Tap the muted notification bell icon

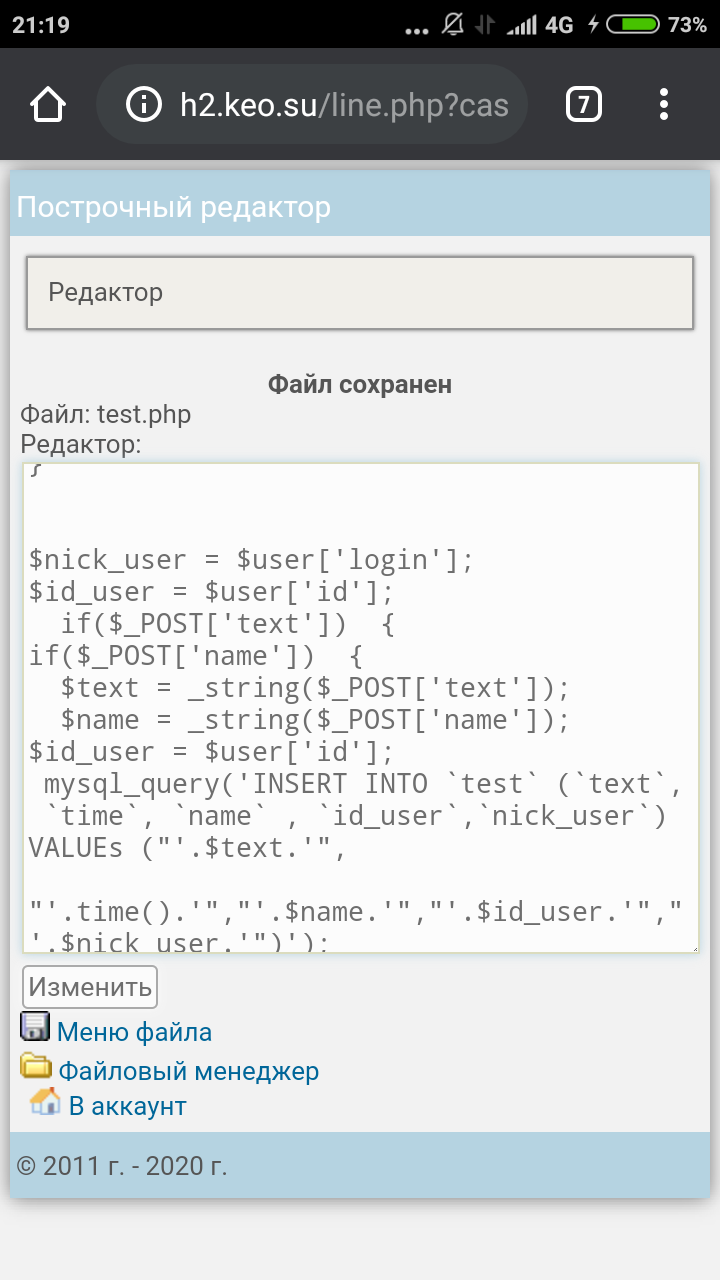point(453,25)
